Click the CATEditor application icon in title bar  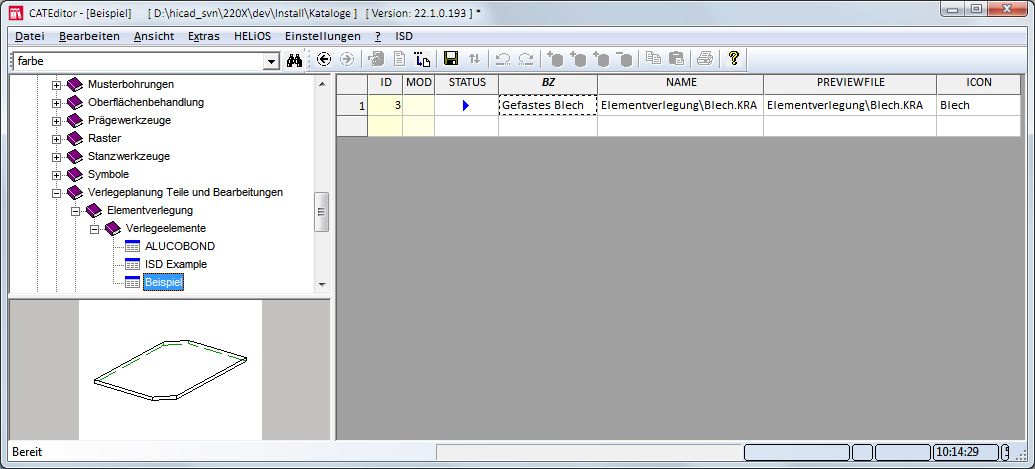[x=16, y=11]
